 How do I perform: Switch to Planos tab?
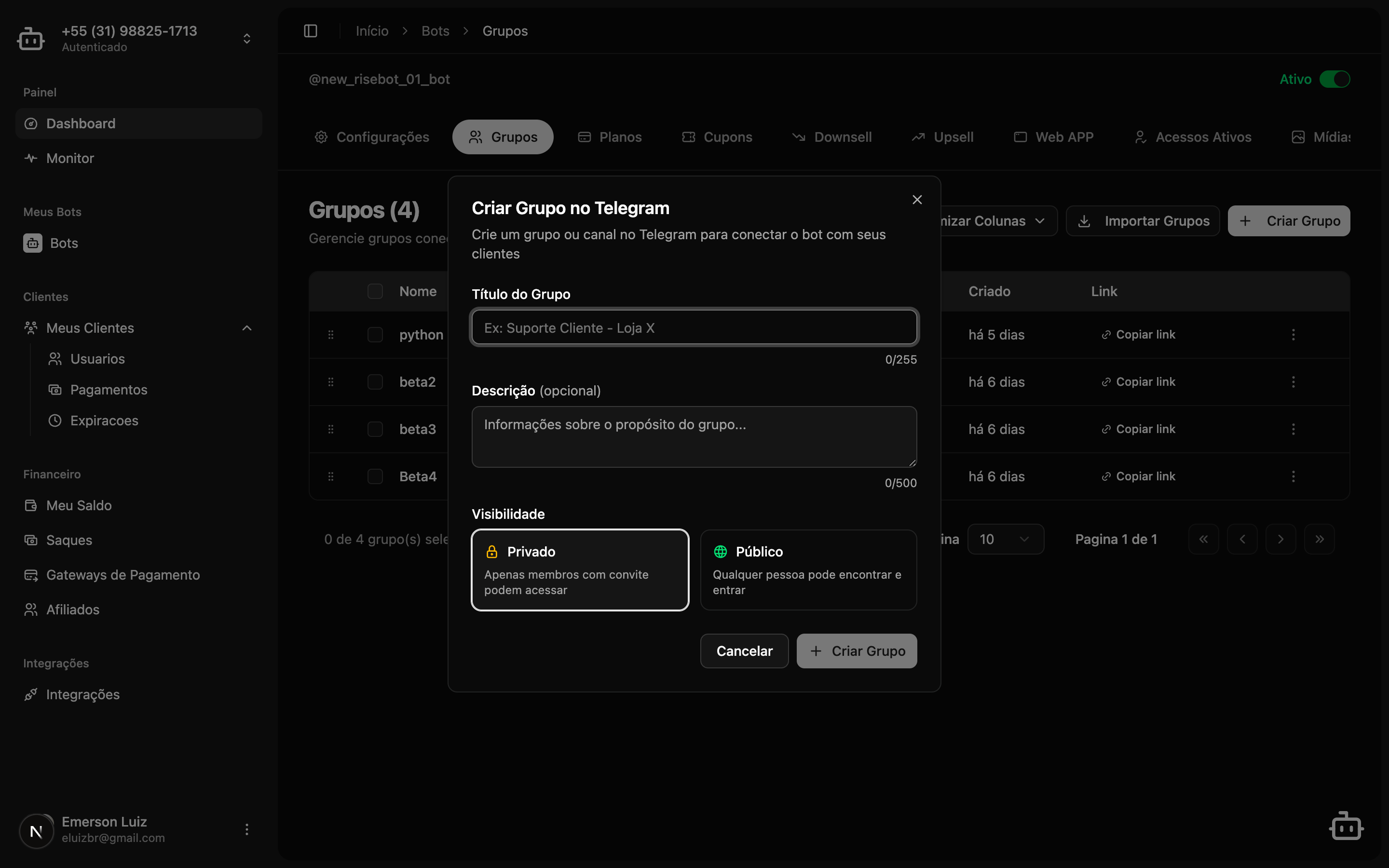coord(610,137)
